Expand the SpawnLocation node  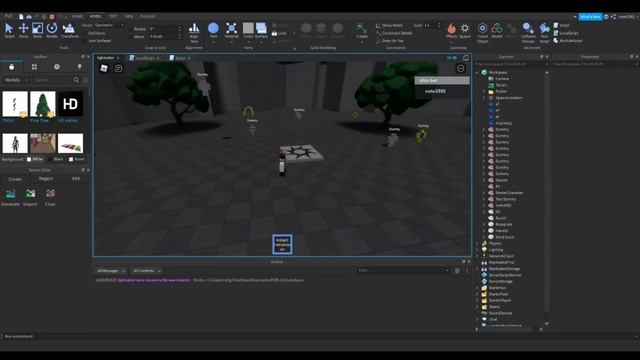(484, 98)
